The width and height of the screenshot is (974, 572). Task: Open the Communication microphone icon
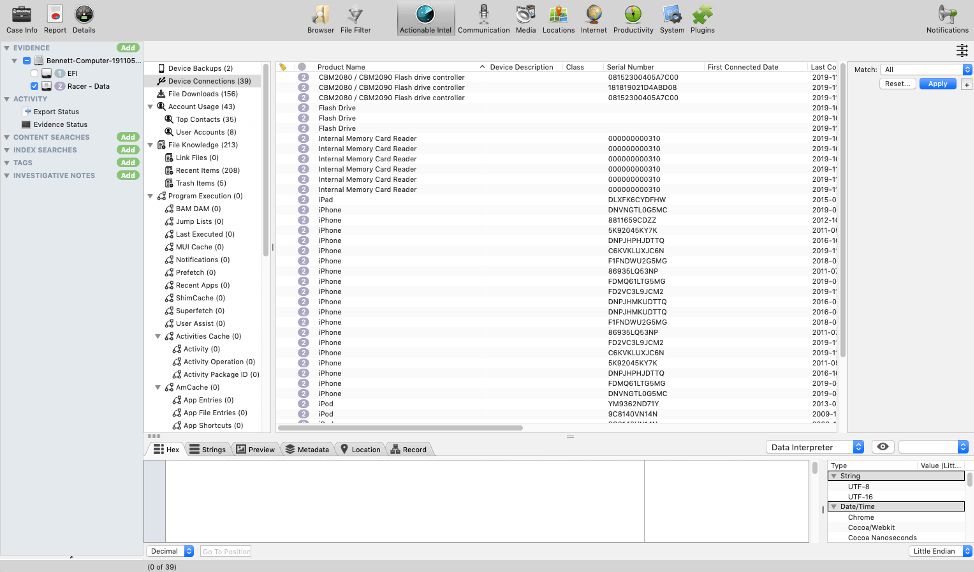(x=483, y=14)
